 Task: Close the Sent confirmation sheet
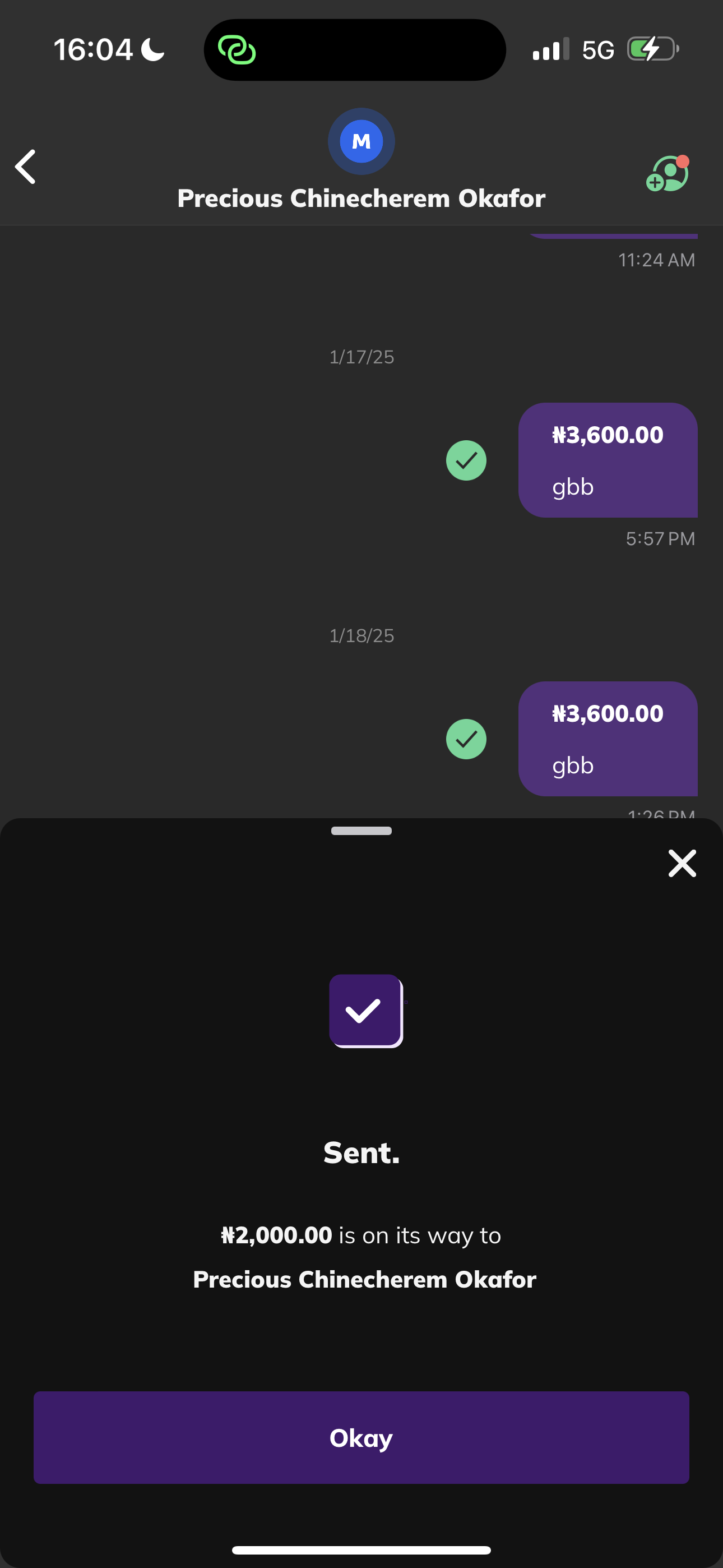[682, 863]
